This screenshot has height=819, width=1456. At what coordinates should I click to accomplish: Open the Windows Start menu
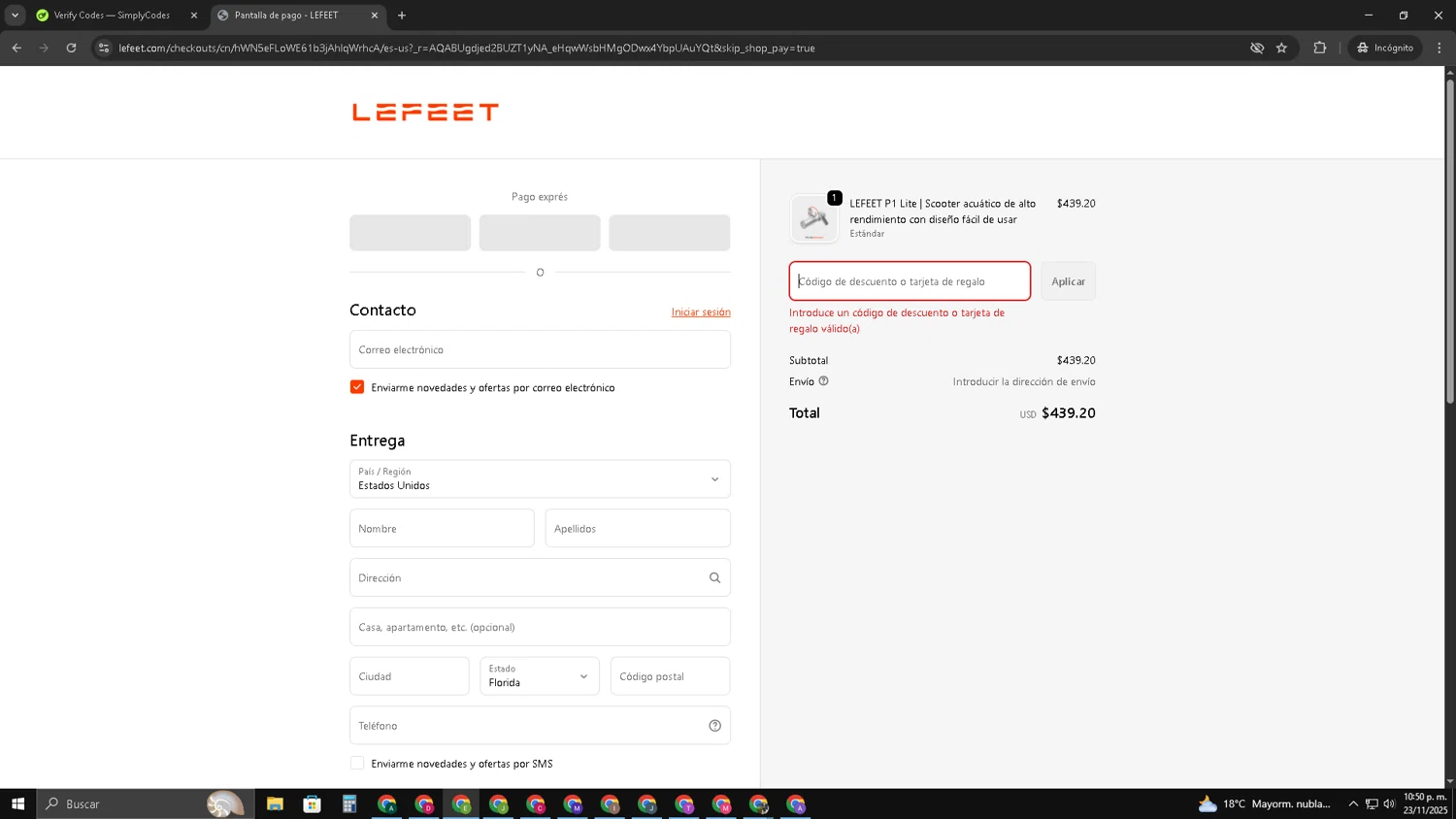(17, 803)
